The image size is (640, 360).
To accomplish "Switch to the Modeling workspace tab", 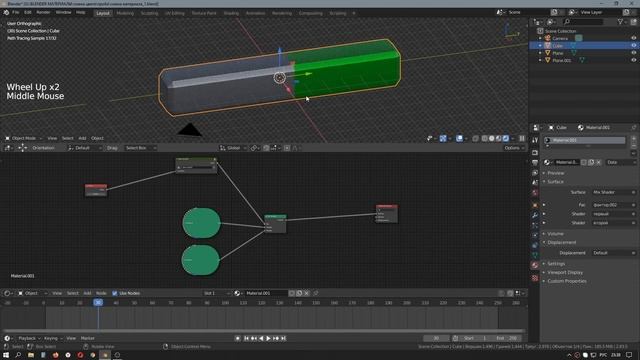I will (125, 13).
